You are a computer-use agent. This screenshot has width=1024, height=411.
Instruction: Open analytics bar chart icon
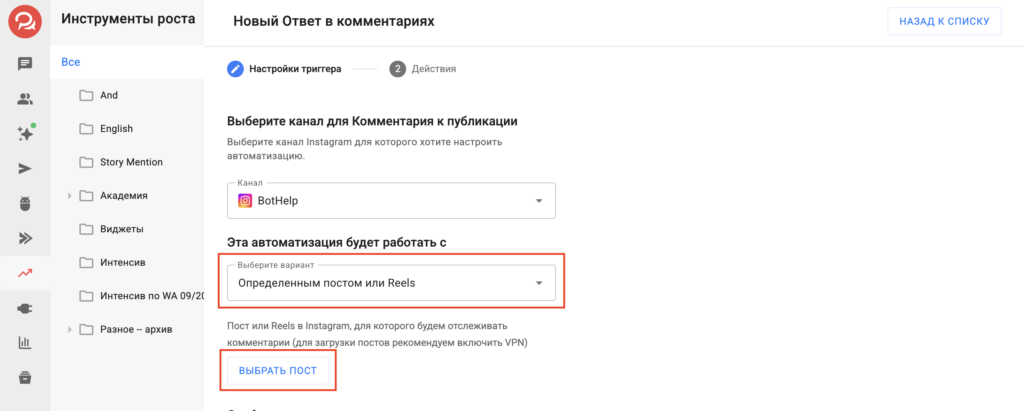[x=25, y=343]
